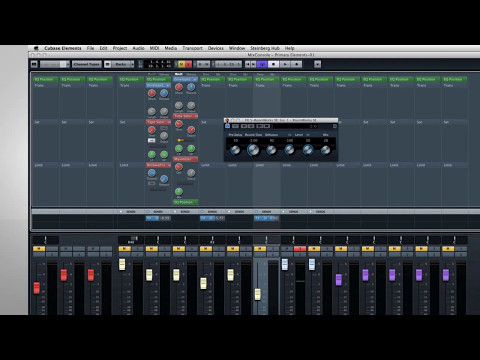Toggle the purple Cycle transport button

coord(262,64)
